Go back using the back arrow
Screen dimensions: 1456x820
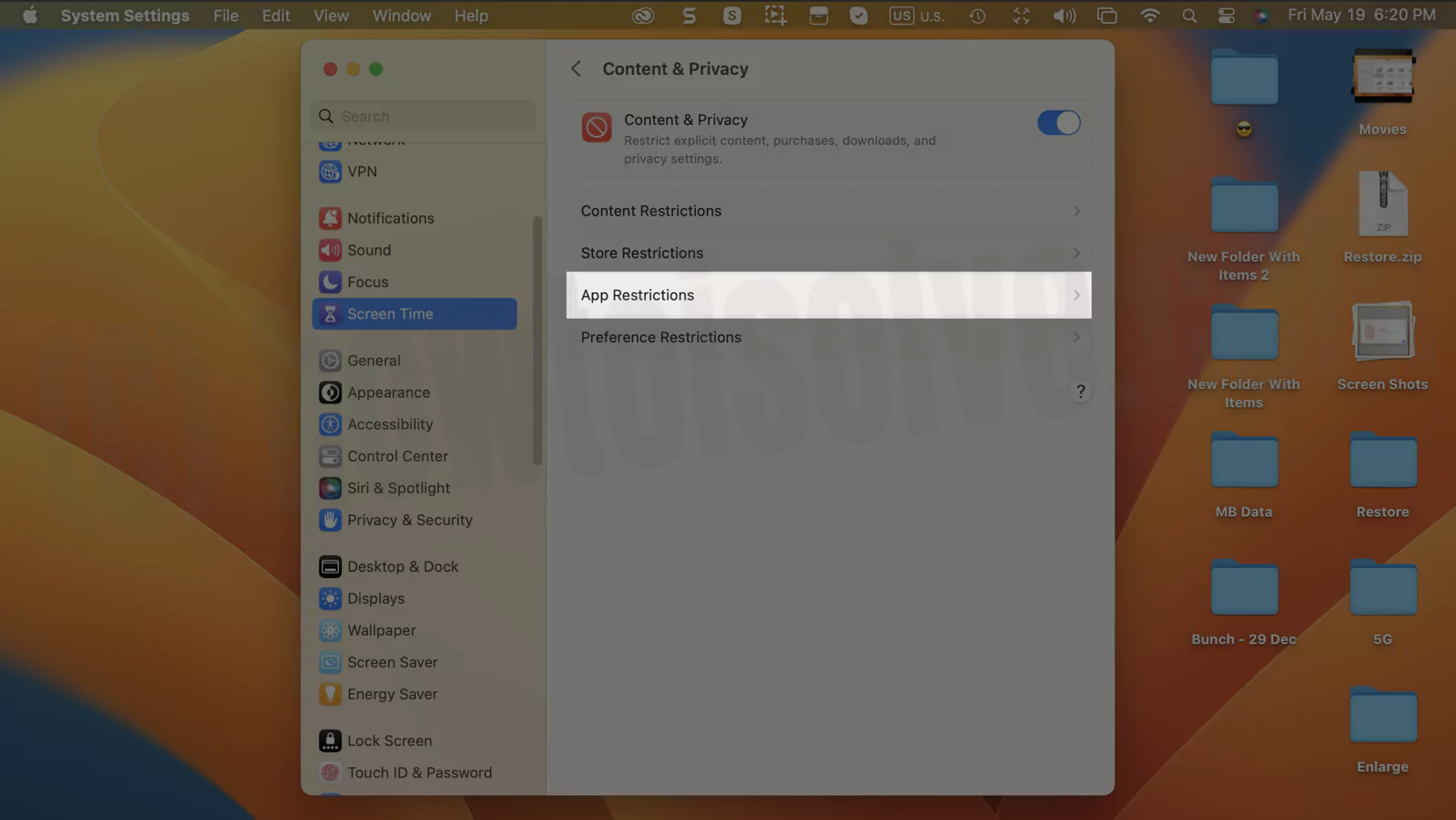(x=575, y=68)
